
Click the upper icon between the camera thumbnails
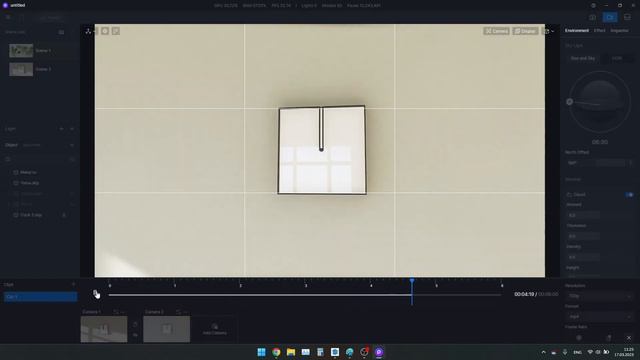pyautogui.click(x=135, y=324)
